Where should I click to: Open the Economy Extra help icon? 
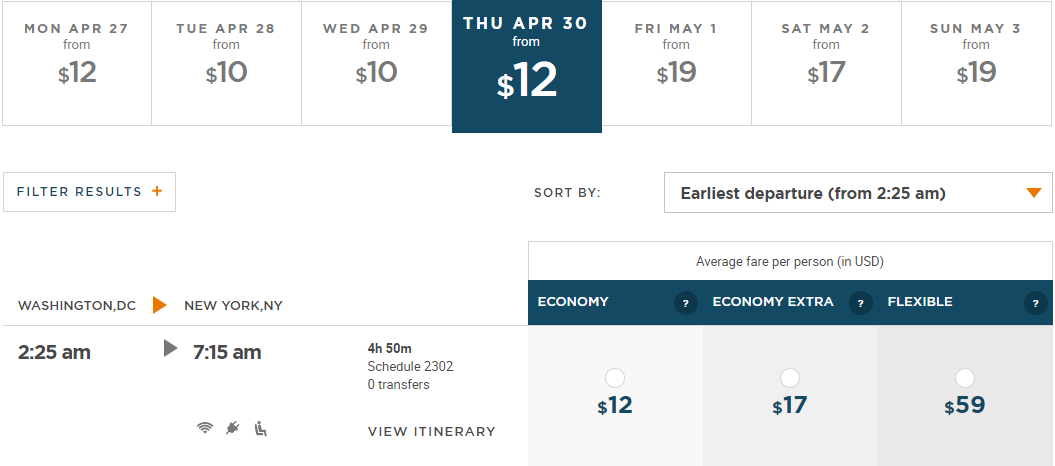pos(860,303)
